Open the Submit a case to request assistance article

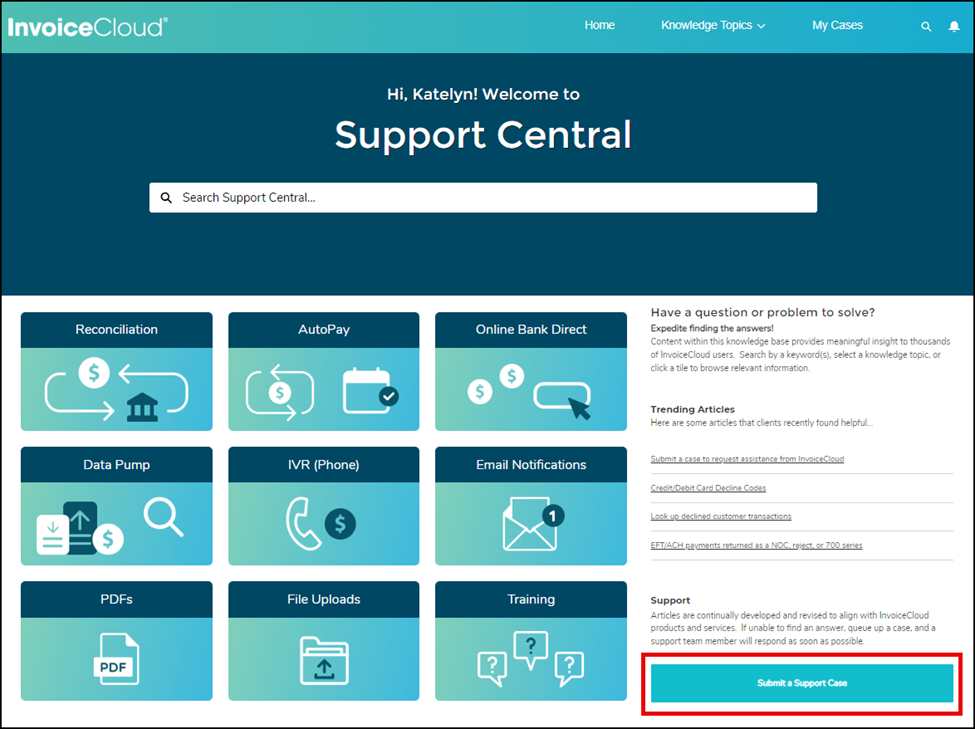[747, 459]
